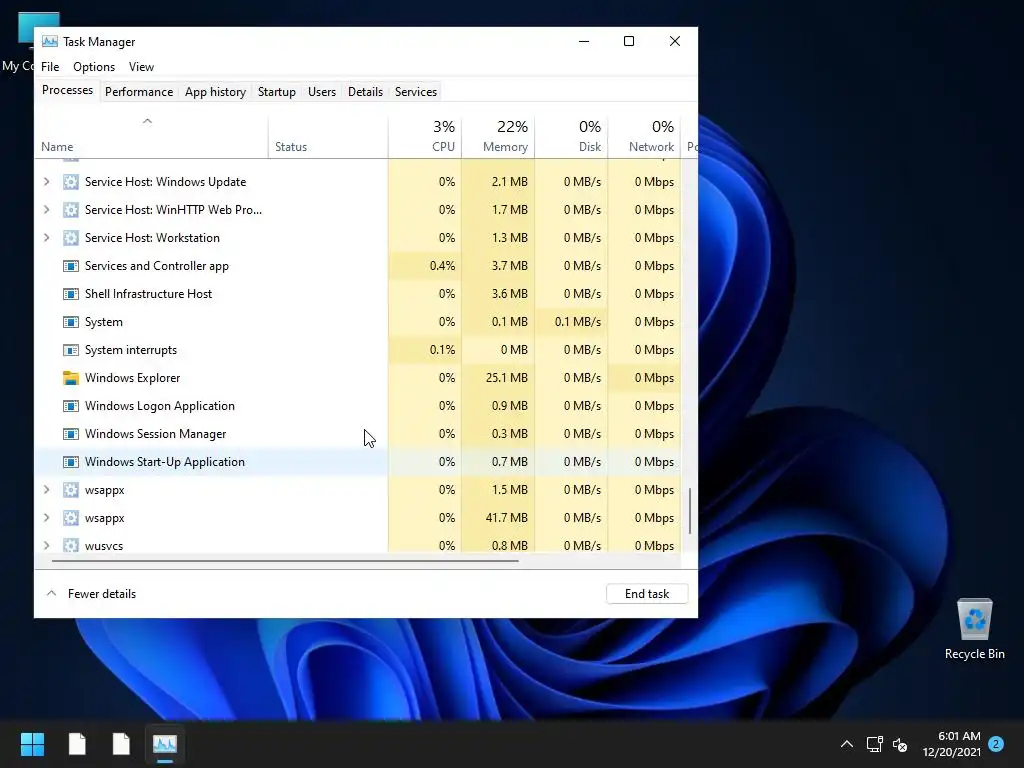This screenshot has width=1024, height=768.
Task: Sort by the Status column header
Action: coord(328,137)
